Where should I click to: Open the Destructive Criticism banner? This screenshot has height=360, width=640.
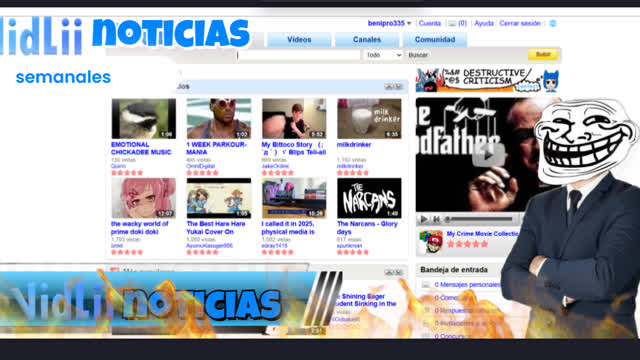[x=487, y=80]
